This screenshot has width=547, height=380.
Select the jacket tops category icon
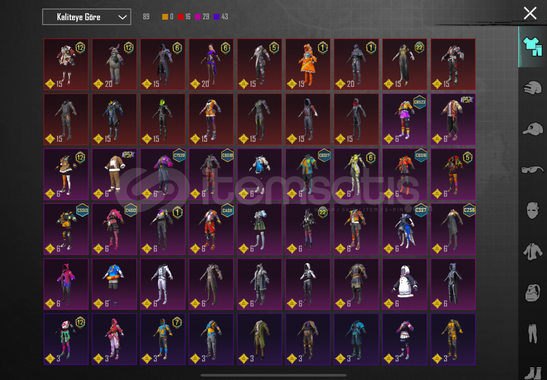pos(532,252)
